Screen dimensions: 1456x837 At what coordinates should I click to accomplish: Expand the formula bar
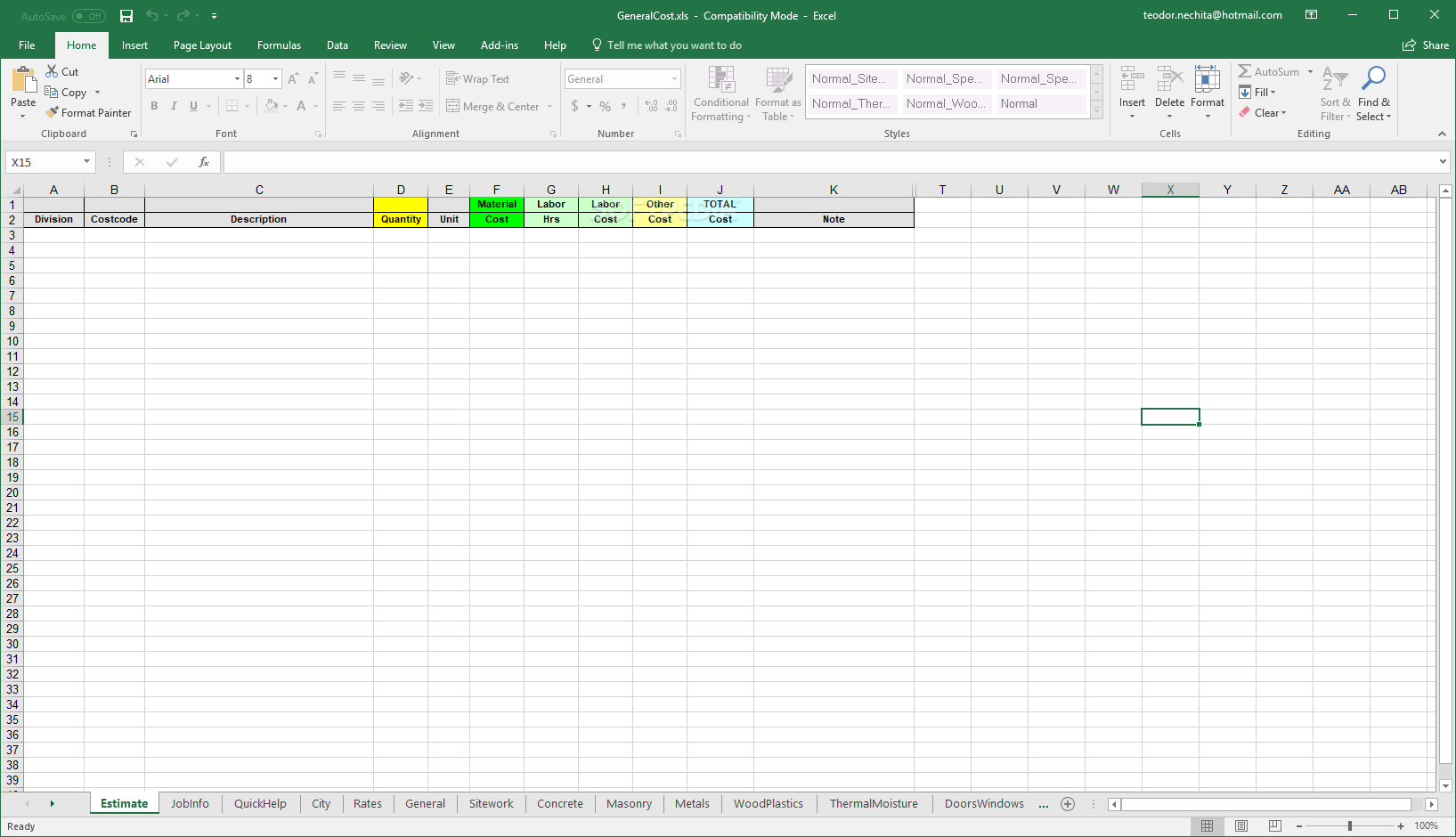click(x=1443, y=162)
